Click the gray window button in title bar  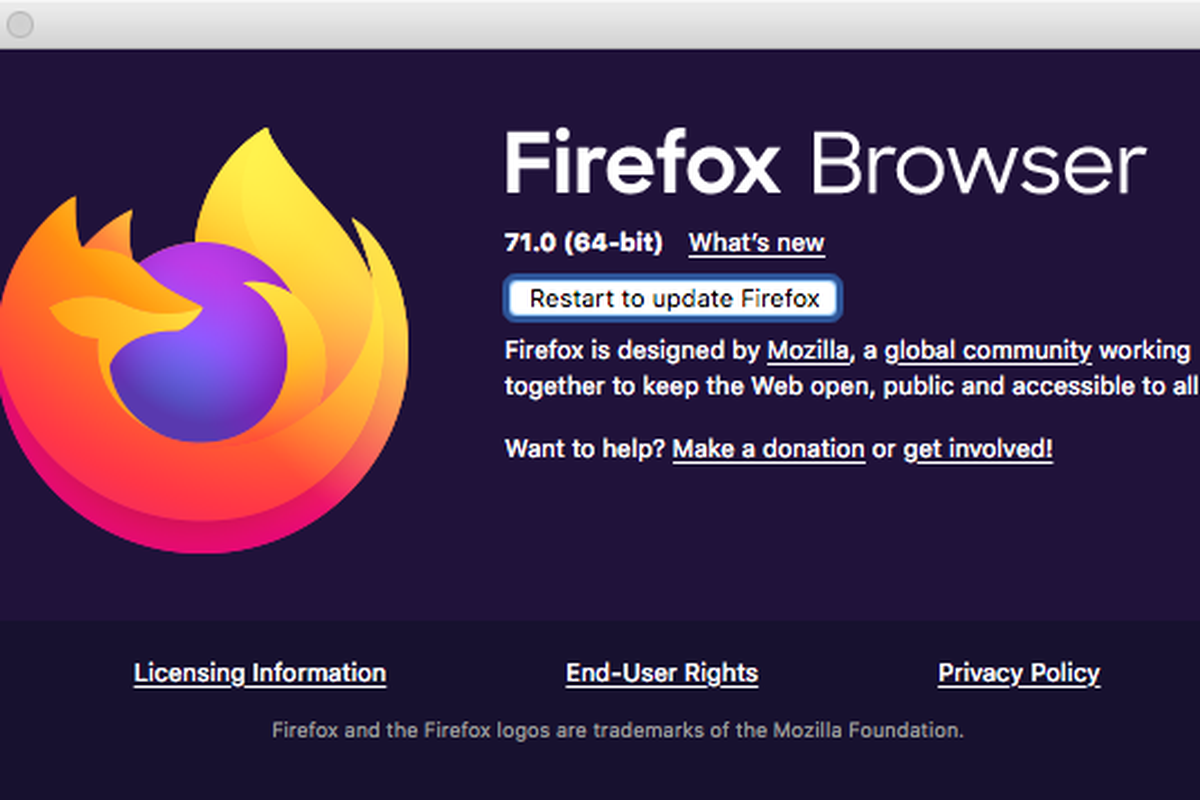(20, 24)
